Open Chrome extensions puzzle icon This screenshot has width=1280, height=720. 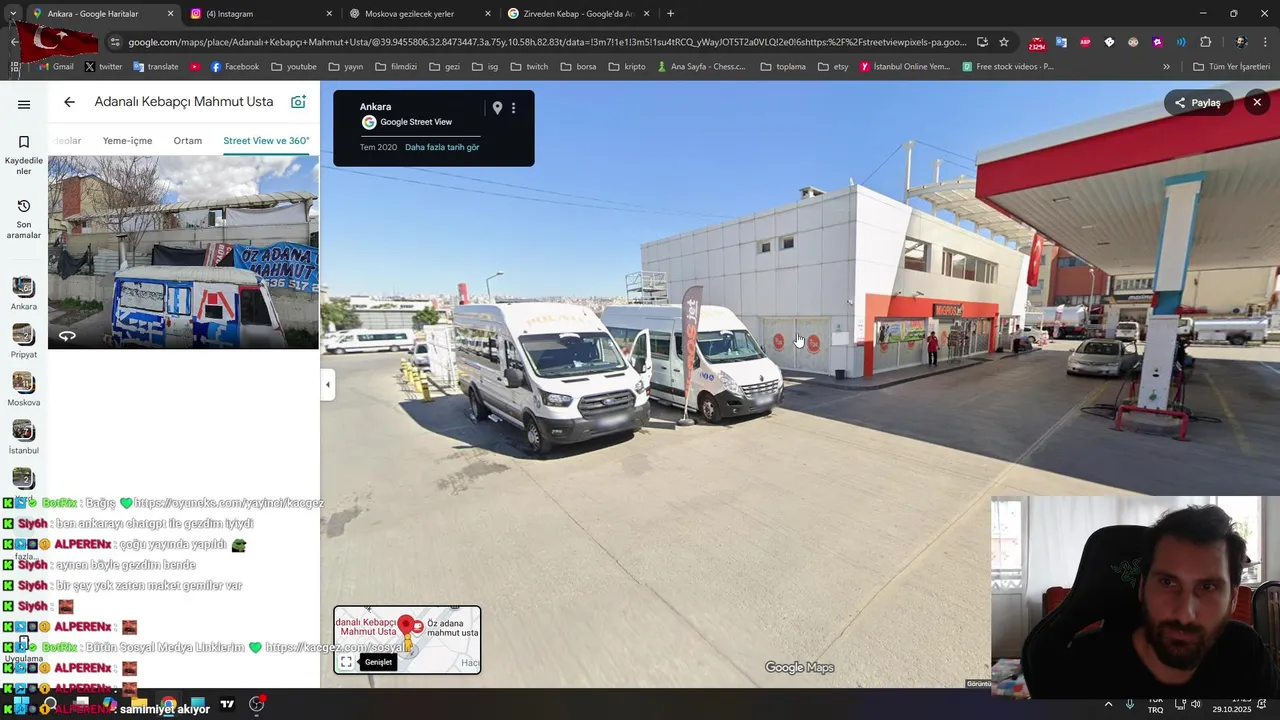(1205, 42)
